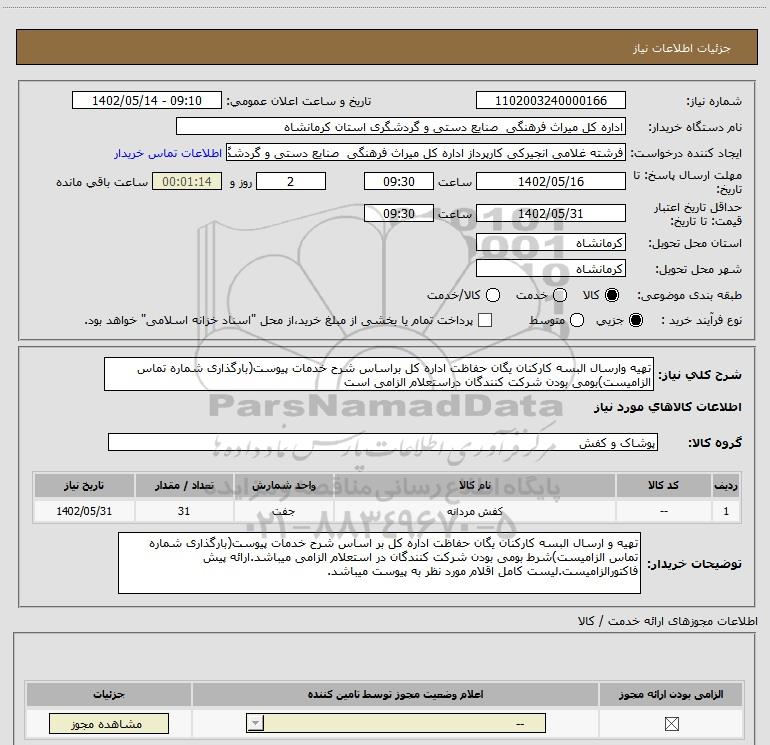The width and height of the screenshot is (770, 745).
Task: Click the remaining days field showing 2
Action: [x=291, y=181]
